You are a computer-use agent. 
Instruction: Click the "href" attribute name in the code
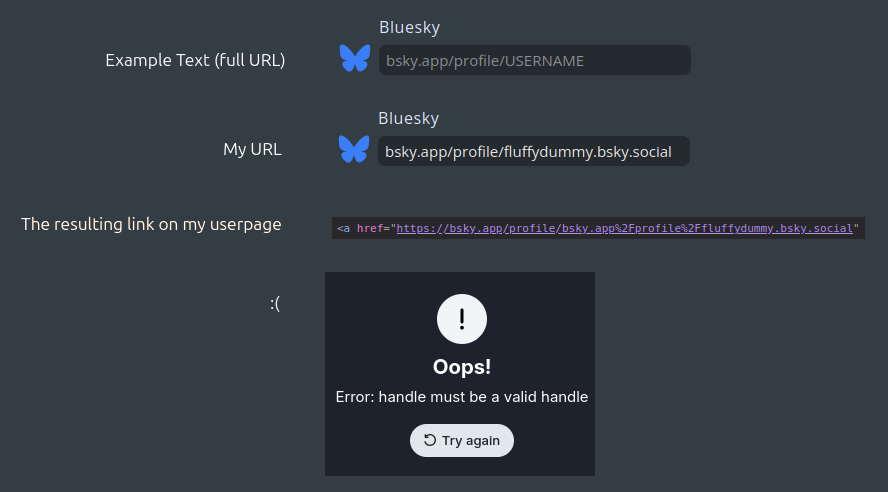(x=371, y=228)
